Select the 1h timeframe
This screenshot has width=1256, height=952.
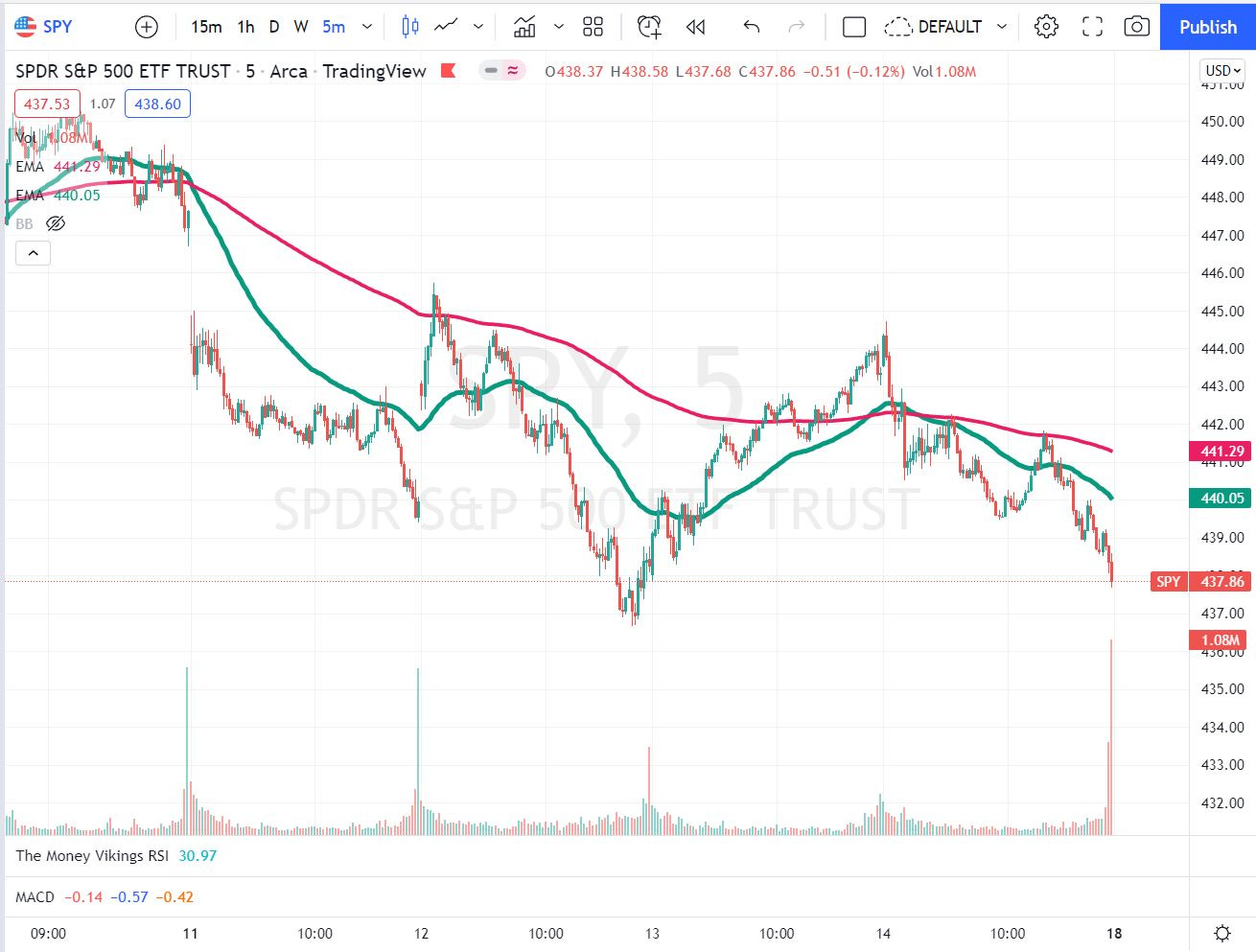(x=246, y=27)
